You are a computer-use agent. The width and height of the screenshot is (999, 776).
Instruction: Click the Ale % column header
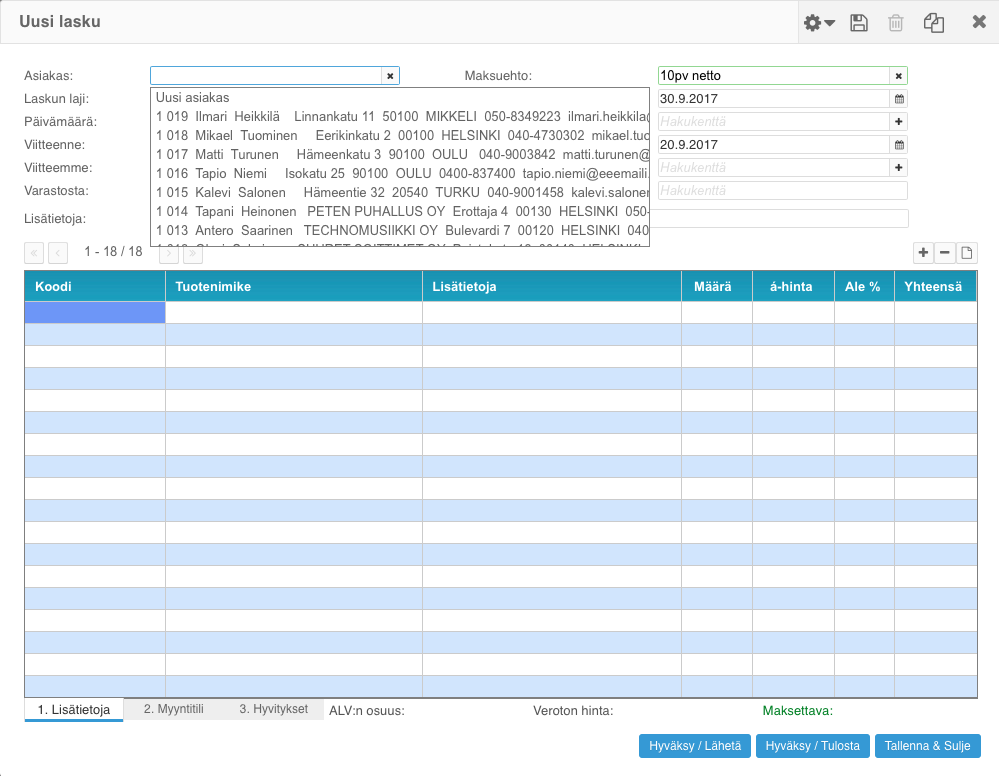(865, 287)
